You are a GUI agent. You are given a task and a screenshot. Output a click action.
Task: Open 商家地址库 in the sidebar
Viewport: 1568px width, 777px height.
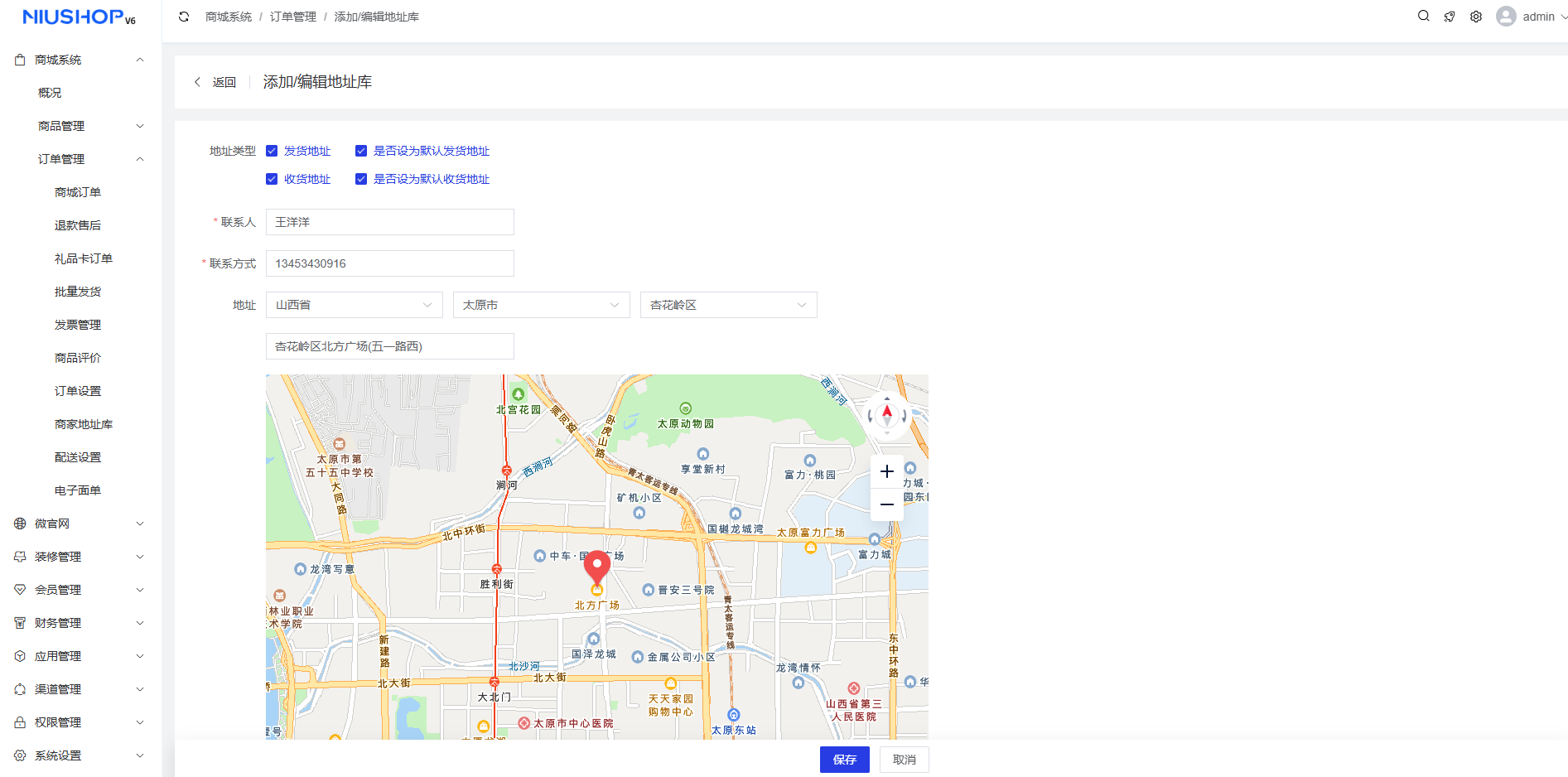click(84, 424)
